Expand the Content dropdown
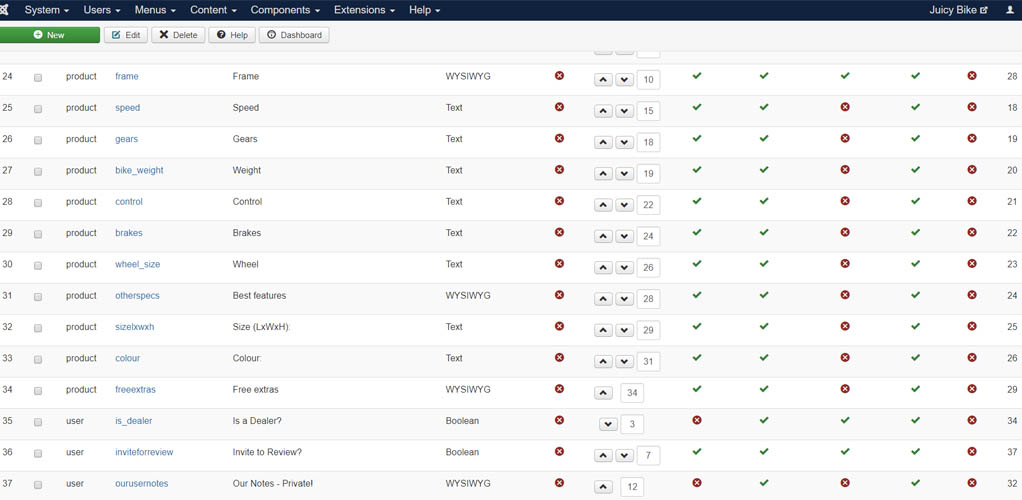This screenshot has height=500, width=1022. pos(213,10)
